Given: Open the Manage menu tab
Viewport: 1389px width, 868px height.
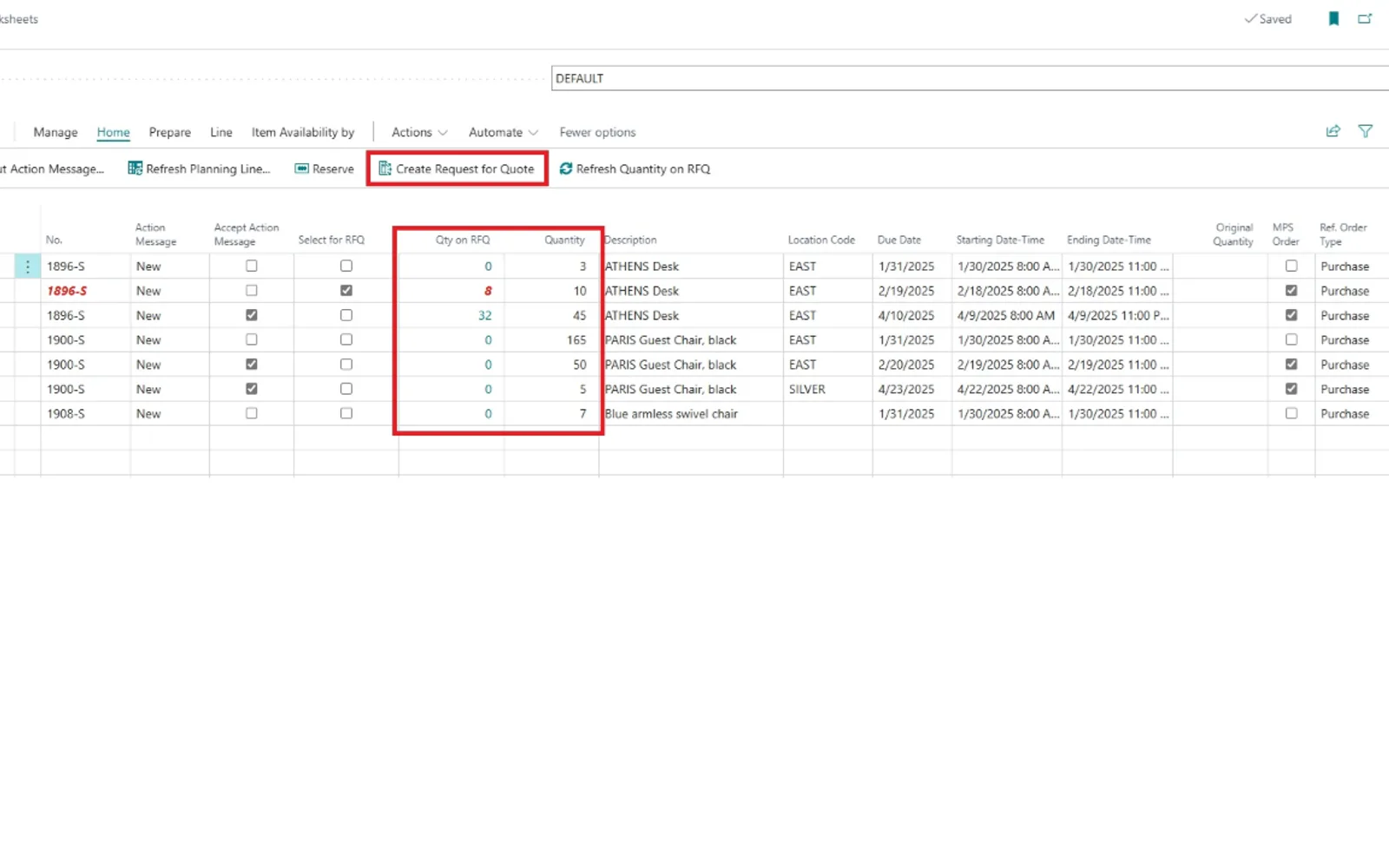Looking at the screenshot, I should (56, 132).
